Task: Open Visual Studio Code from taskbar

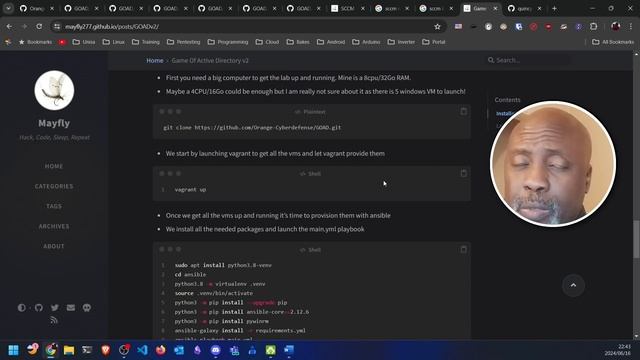Action: pos(142,350)
